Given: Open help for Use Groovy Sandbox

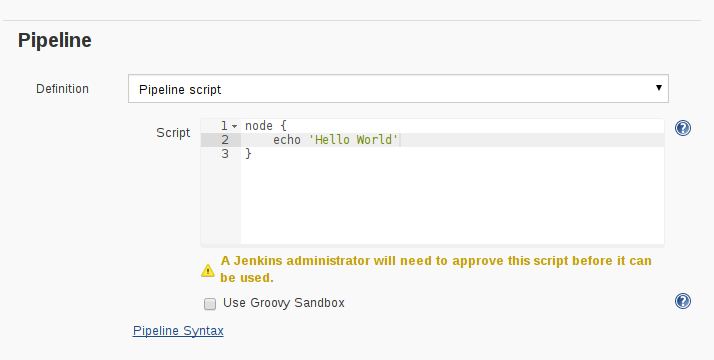Looking at the screenshot, I should pos(683,301).
